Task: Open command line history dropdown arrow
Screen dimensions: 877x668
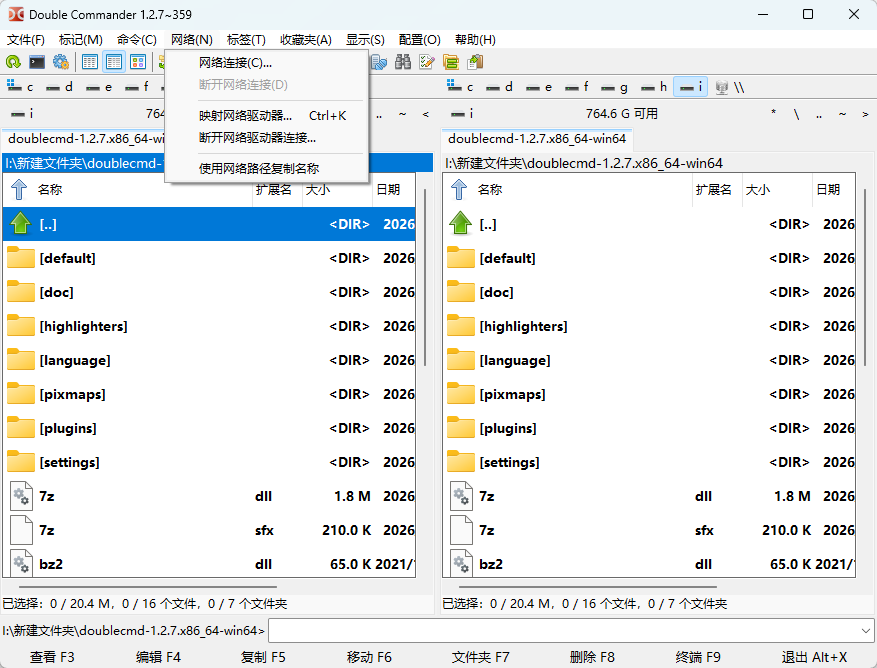Action: tap(865, 631)
